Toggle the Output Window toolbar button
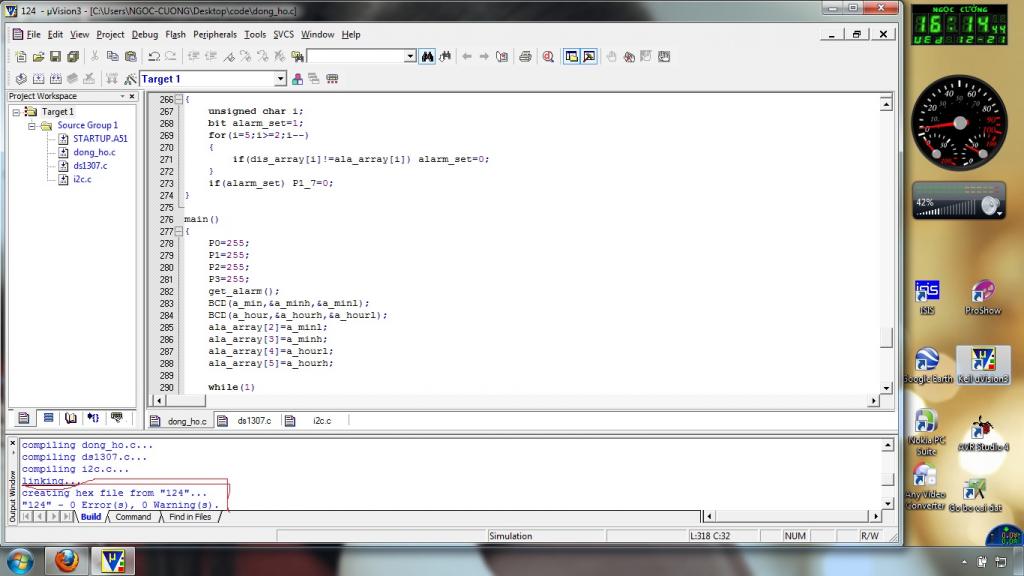This screenshot has height=576, width=1024. [589, 57]
